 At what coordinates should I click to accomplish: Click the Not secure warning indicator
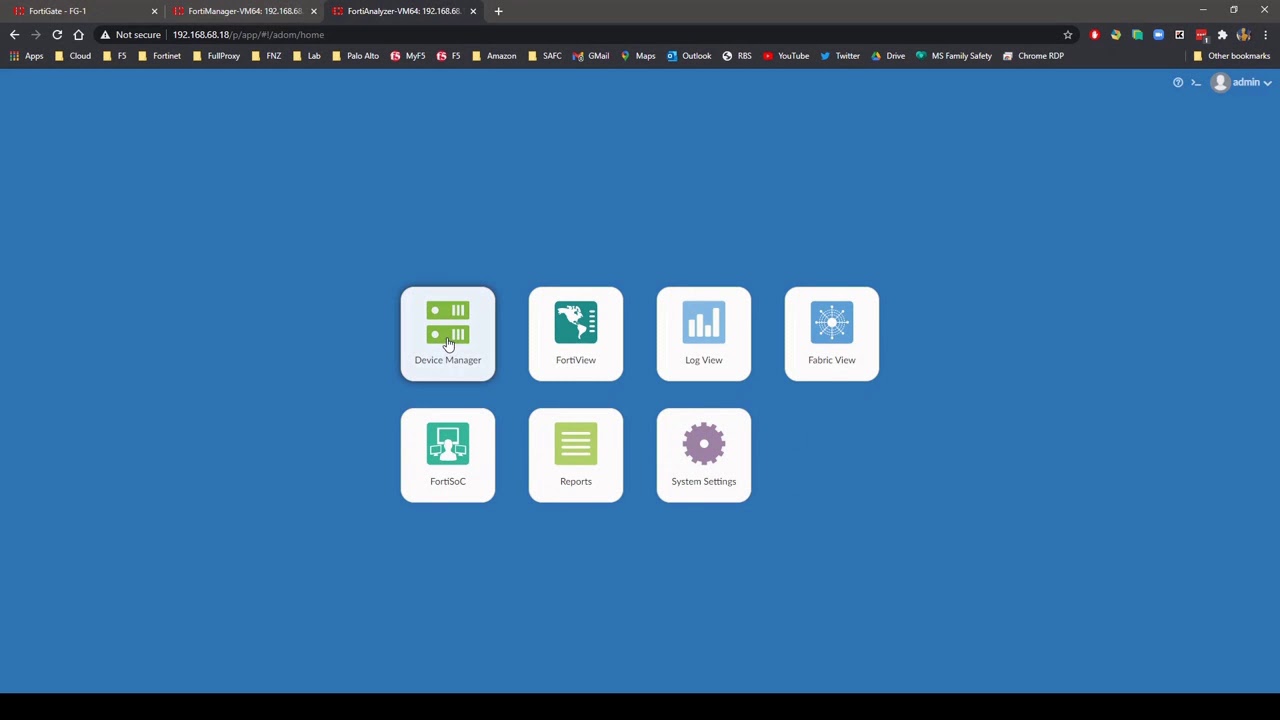pyautogui.click(x=131, y=35)
